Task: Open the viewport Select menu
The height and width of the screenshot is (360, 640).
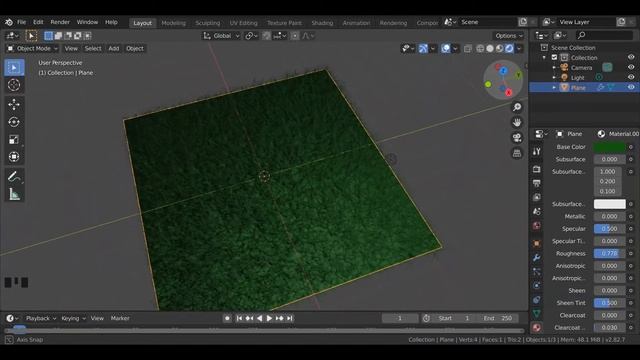Action: pyautogui.click(x=93, y=49)
